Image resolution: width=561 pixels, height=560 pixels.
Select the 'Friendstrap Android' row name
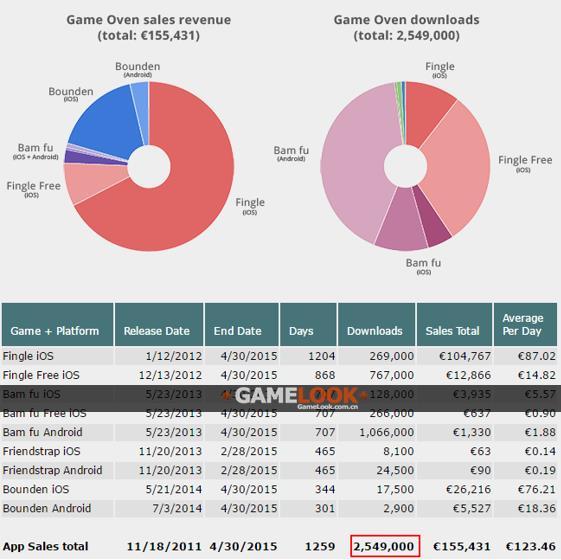pyautogui.click(x=53, y=470)
